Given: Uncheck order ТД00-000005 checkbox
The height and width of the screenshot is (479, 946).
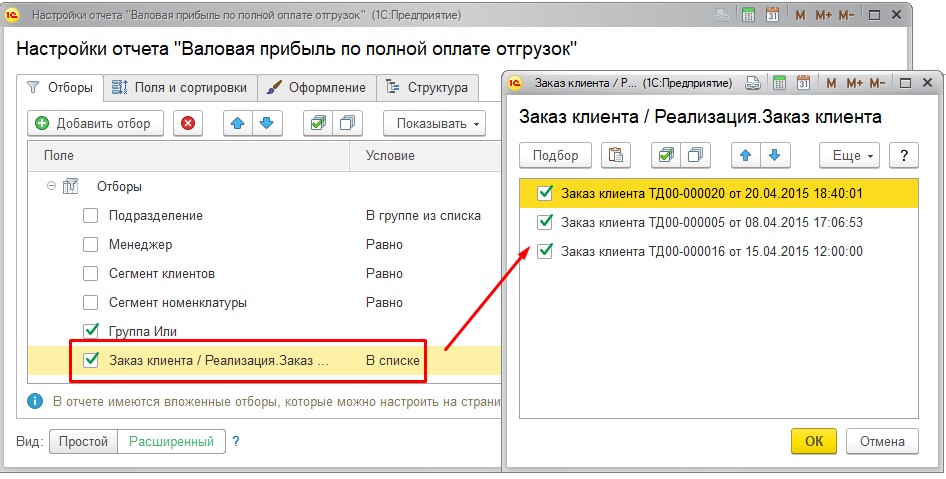Looking at the screenshot, I should coord(545,222).
